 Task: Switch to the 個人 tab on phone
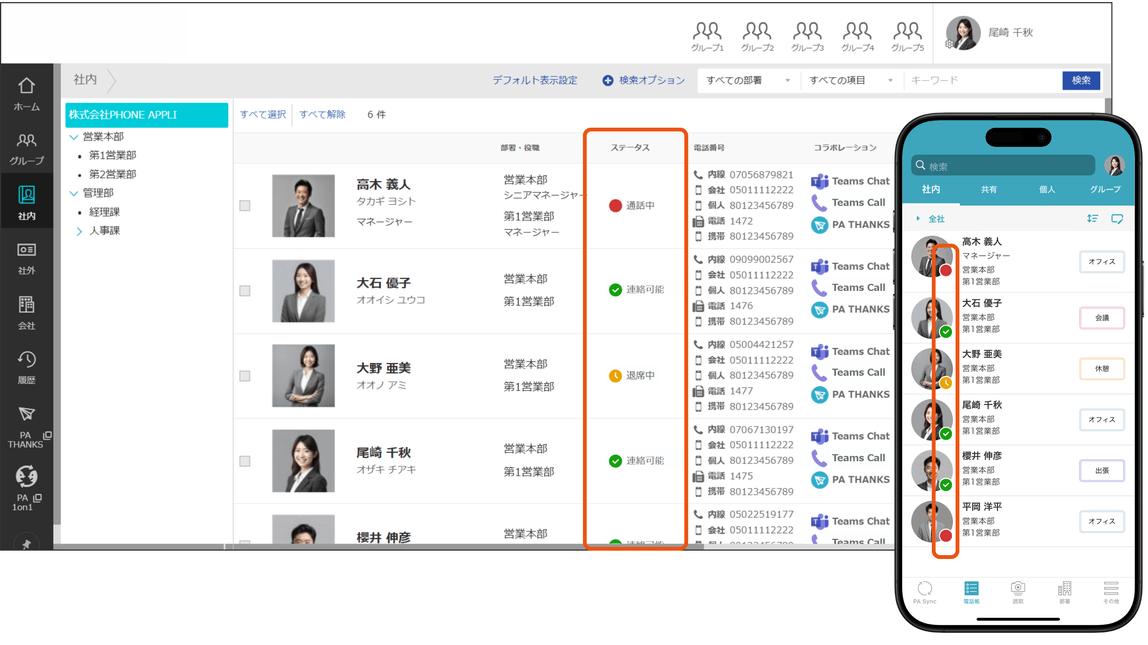[1047, 189]
